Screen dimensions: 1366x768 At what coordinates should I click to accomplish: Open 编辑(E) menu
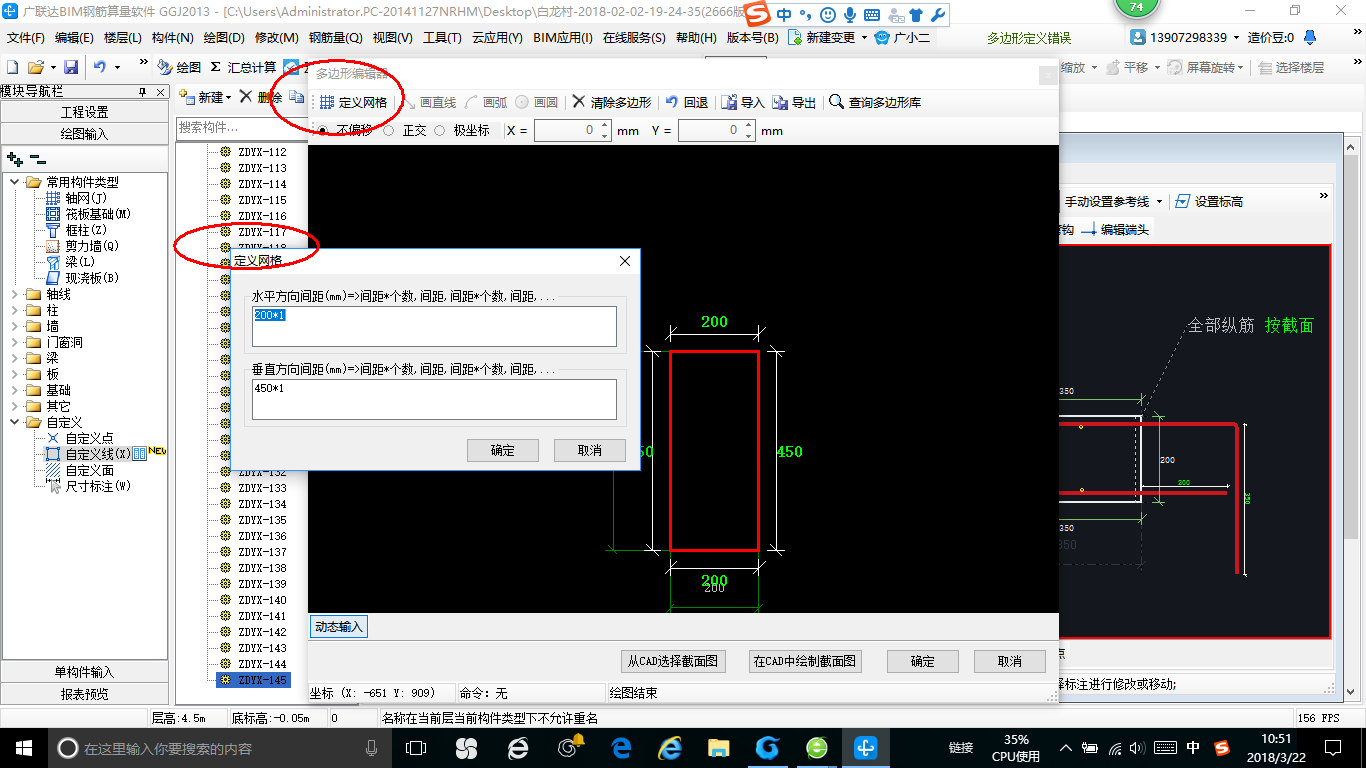[74, 38]
